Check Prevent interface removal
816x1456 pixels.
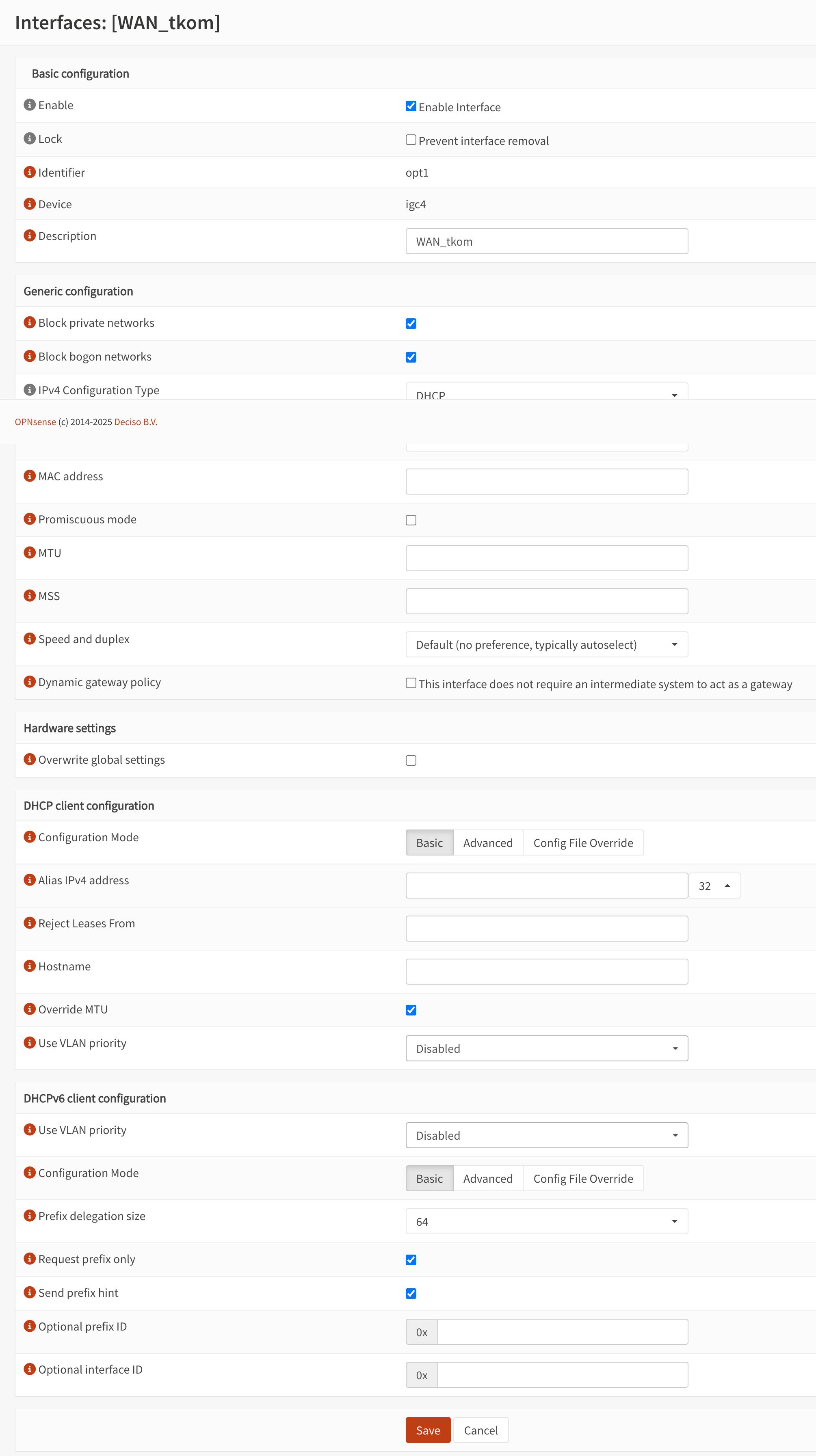[411, 140]
